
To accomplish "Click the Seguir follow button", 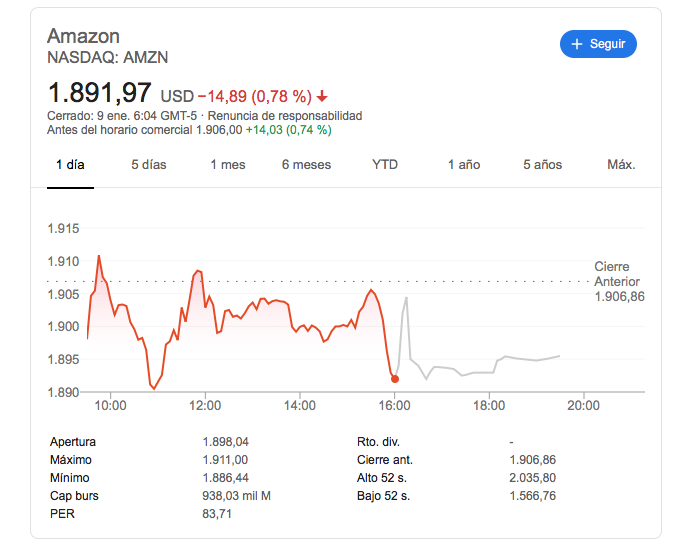I will tap(598, 44).
